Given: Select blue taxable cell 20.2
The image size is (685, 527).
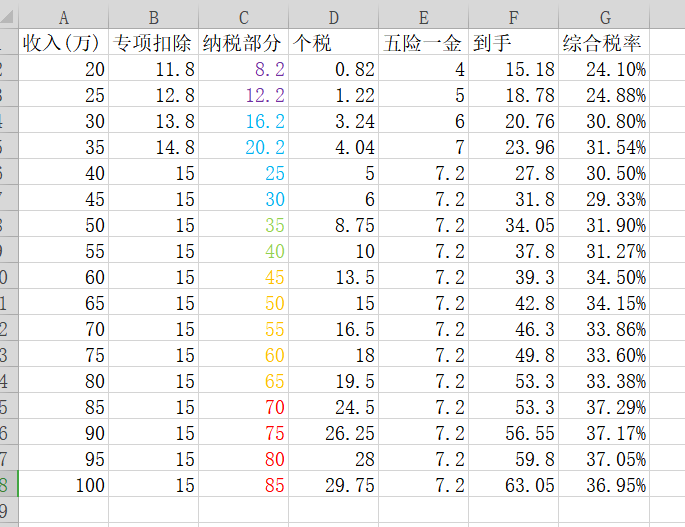Looking at the screenshot, I should tap(243, 146).
